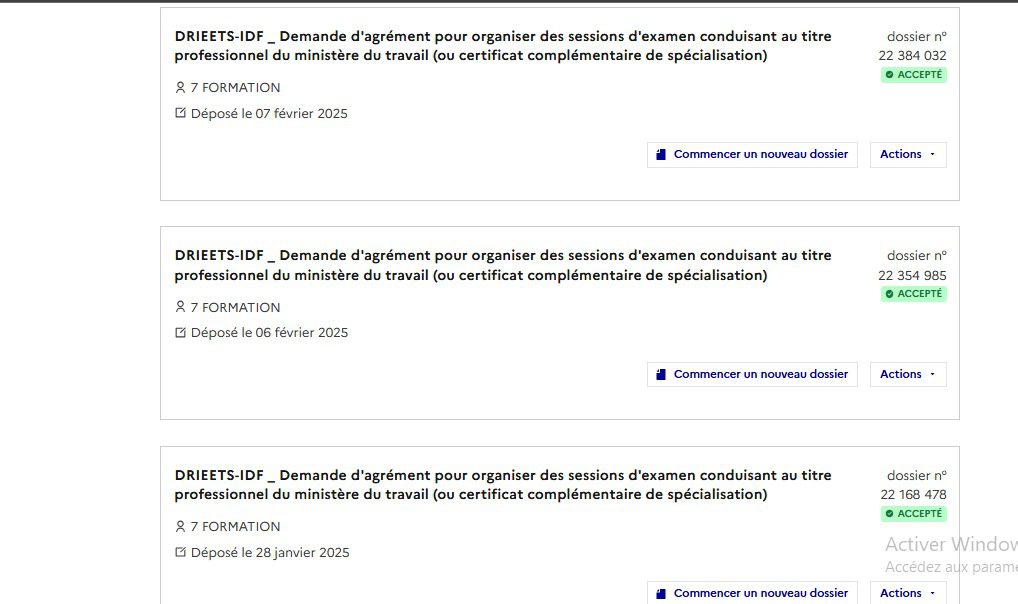Open DRIEETS-IDF title deposited 07 février 2025
This screenshot has width=1018, height=604.
pos(502,46)
